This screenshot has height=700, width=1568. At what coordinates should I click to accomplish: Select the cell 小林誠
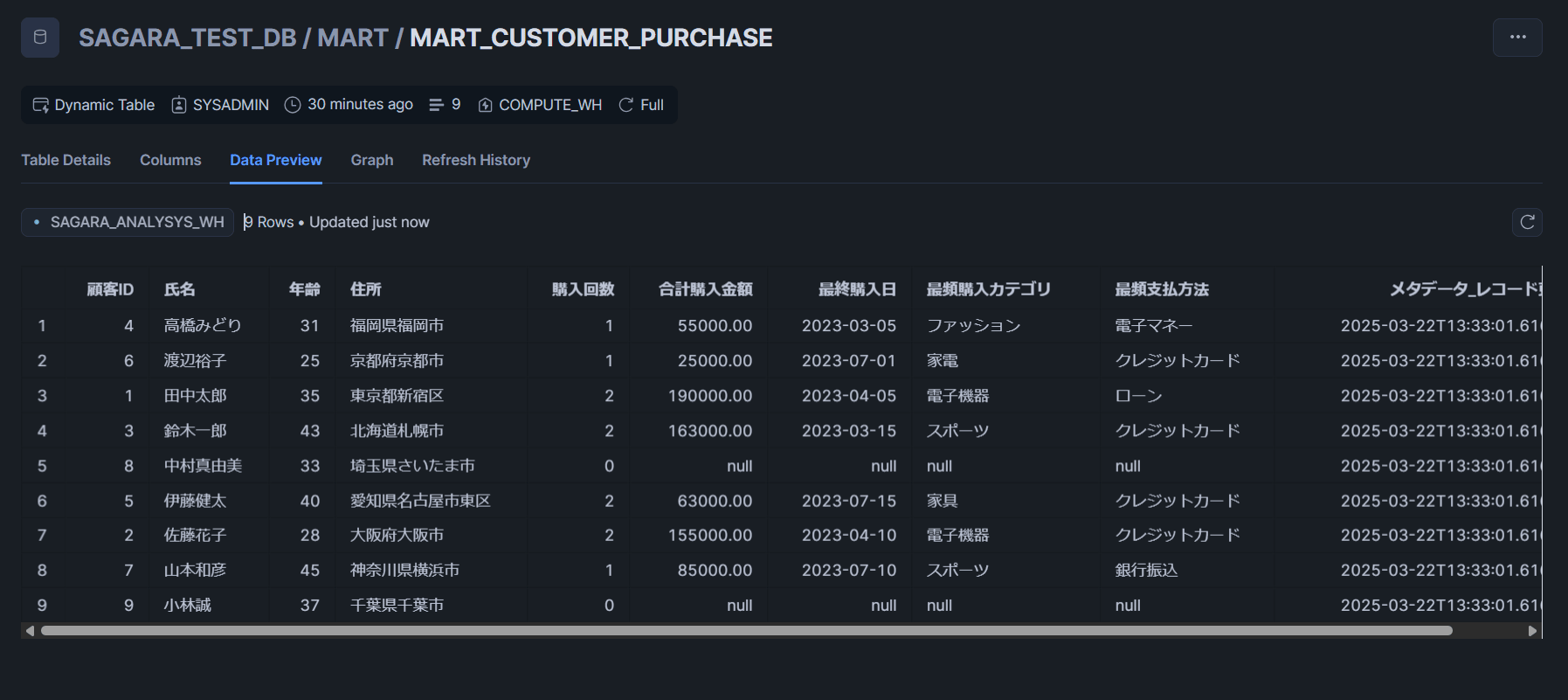188,605
